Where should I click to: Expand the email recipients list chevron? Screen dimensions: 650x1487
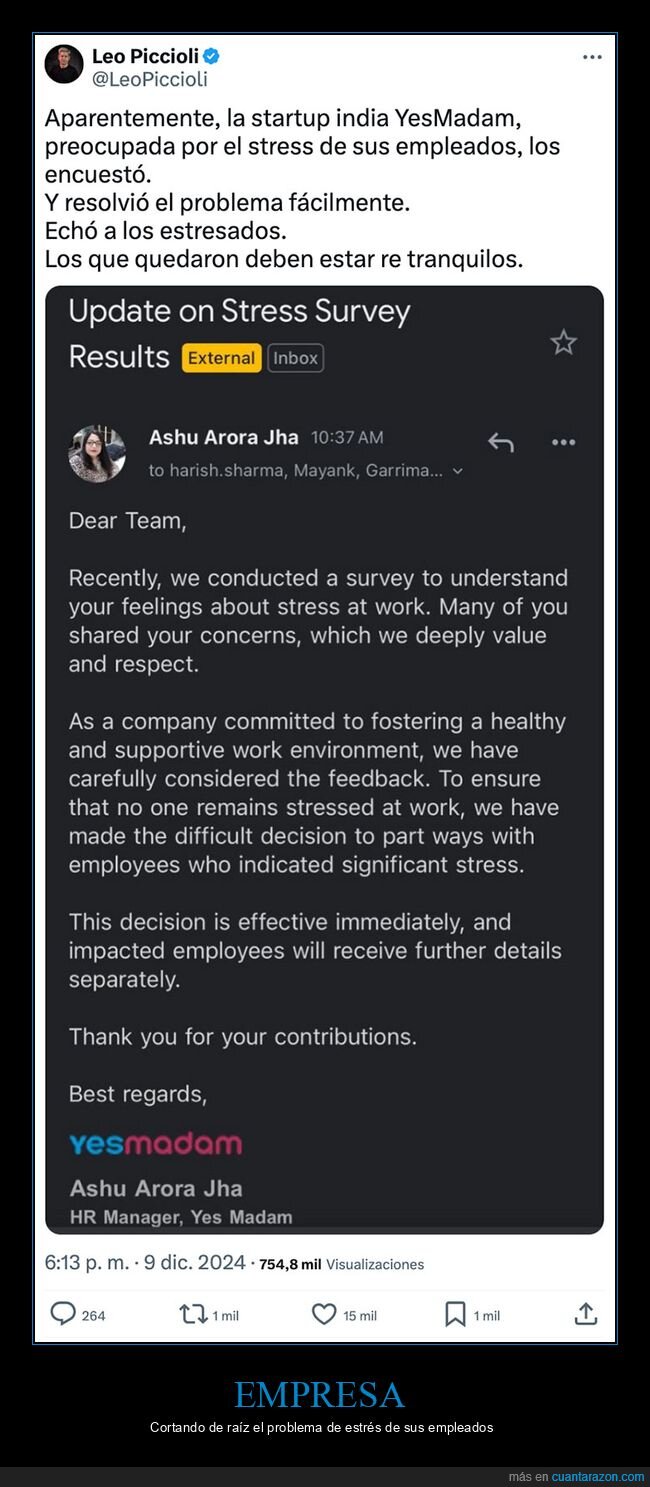click(458, 471)
